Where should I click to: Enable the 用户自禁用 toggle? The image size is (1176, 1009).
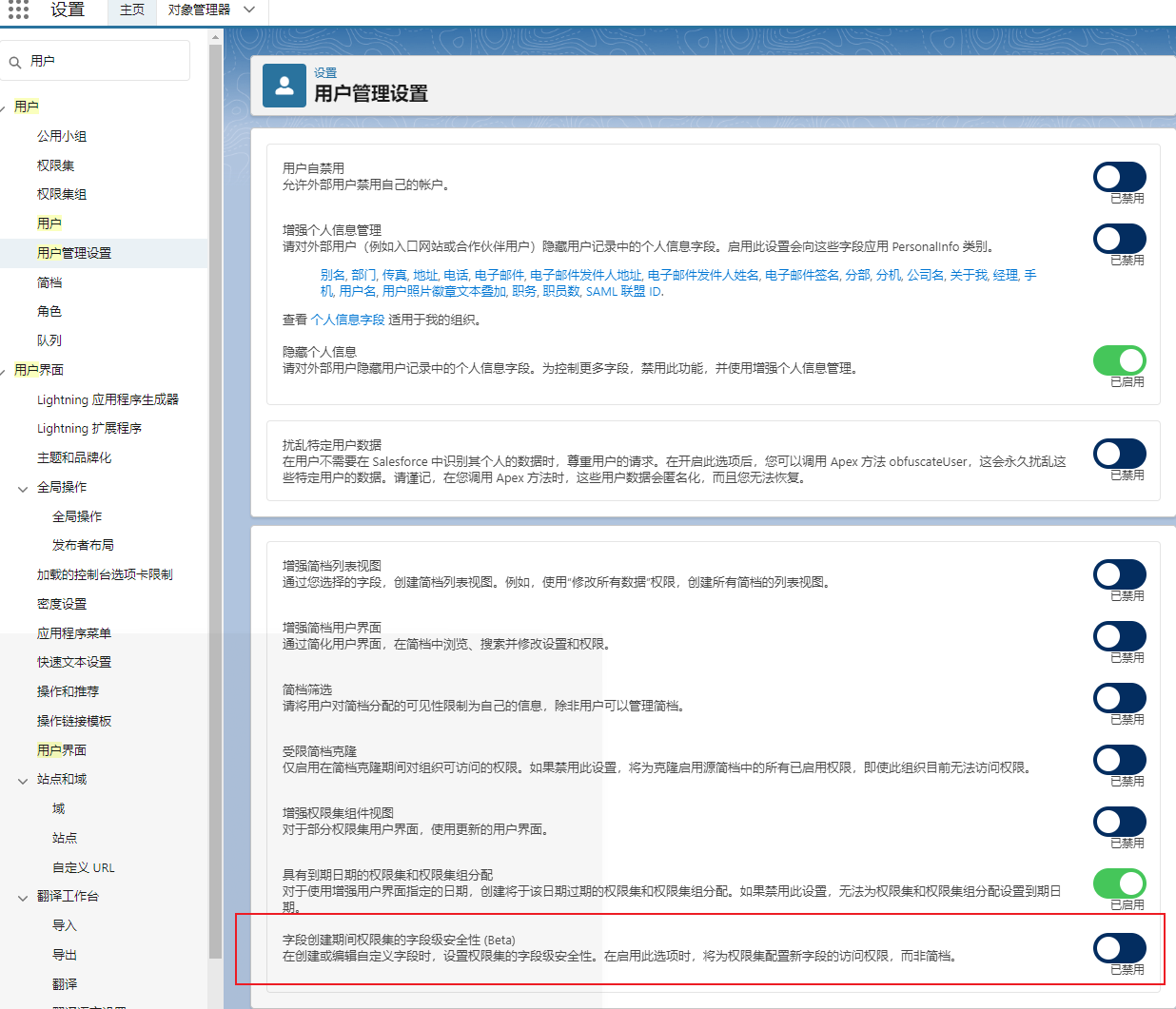pos(1120,177)
